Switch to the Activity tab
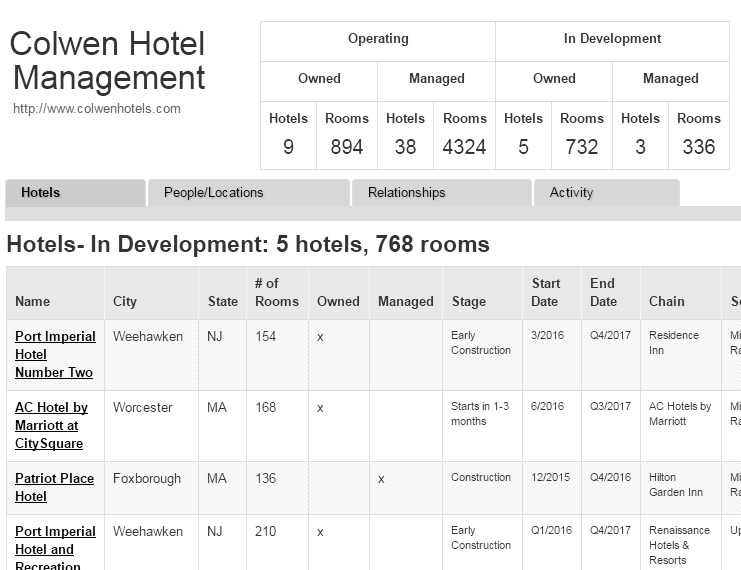Viewport: 741px width, 570px height. 606,193
